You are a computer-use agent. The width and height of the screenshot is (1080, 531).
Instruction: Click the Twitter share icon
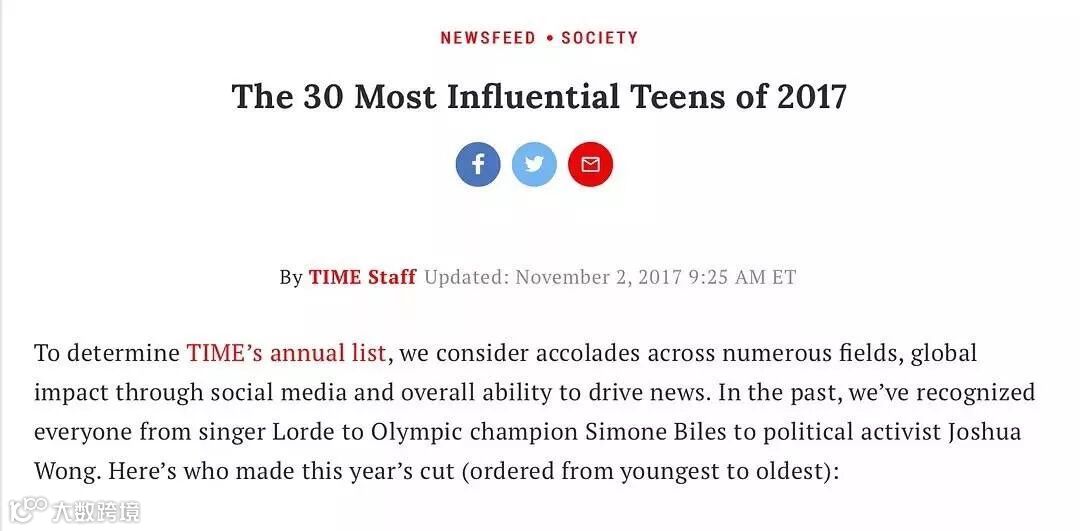[x=534, y=164]
